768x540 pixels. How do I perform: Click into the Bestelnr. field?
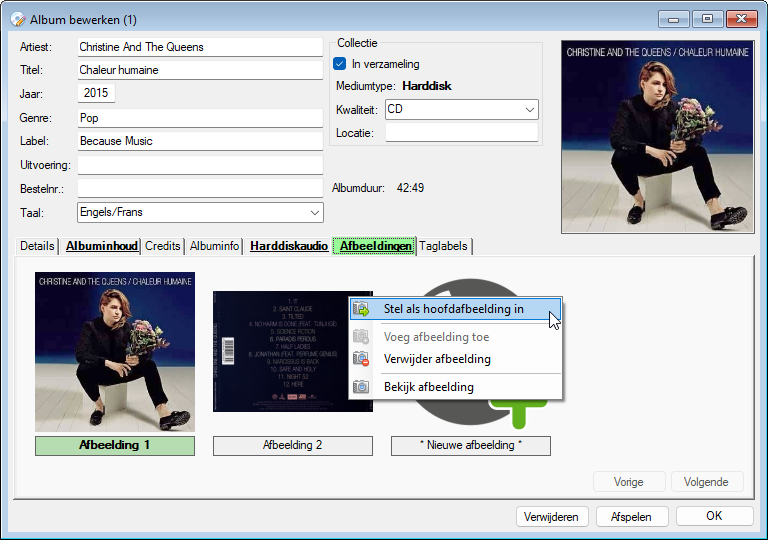point(200,189)
